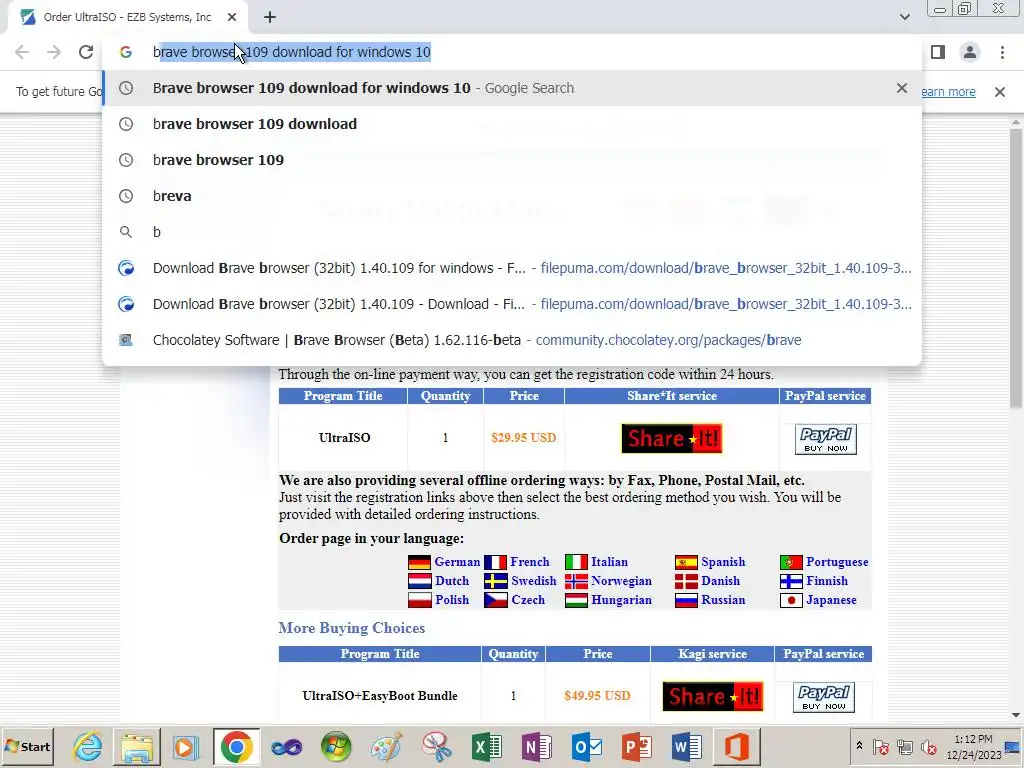Click the German flag icon

419,562
